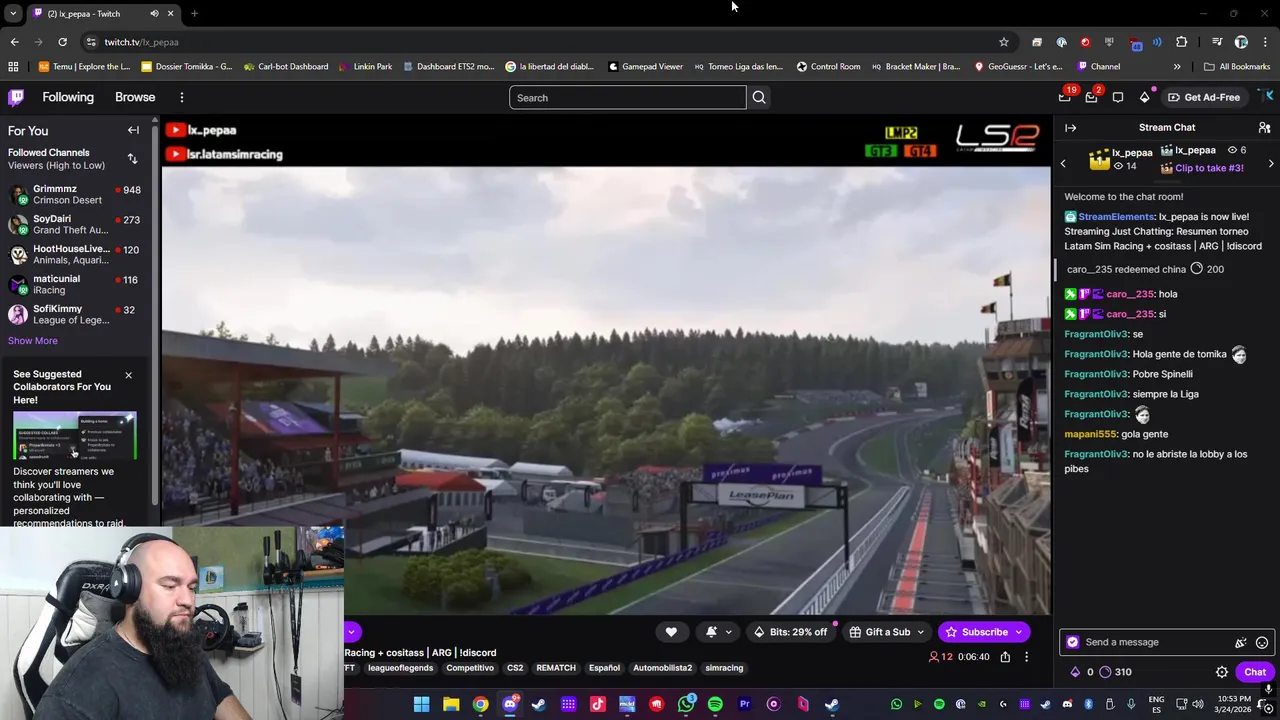Image resolution: width=1280 pixels, height=720 pixels.
Task: Collapse the Stream Chat panel
Action: (x=1070, y=128)
